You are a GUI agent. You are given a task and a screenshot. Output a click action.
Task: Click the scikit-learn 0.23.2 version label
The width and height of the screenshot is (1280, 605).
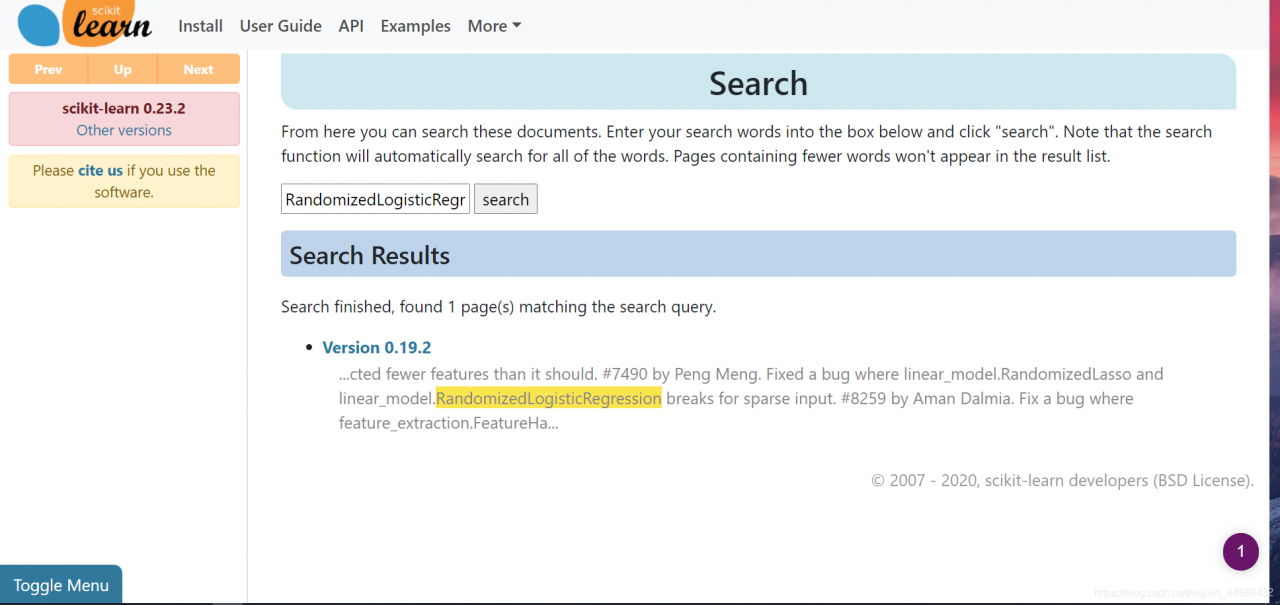pyautogui.click(x=124, y=108)
